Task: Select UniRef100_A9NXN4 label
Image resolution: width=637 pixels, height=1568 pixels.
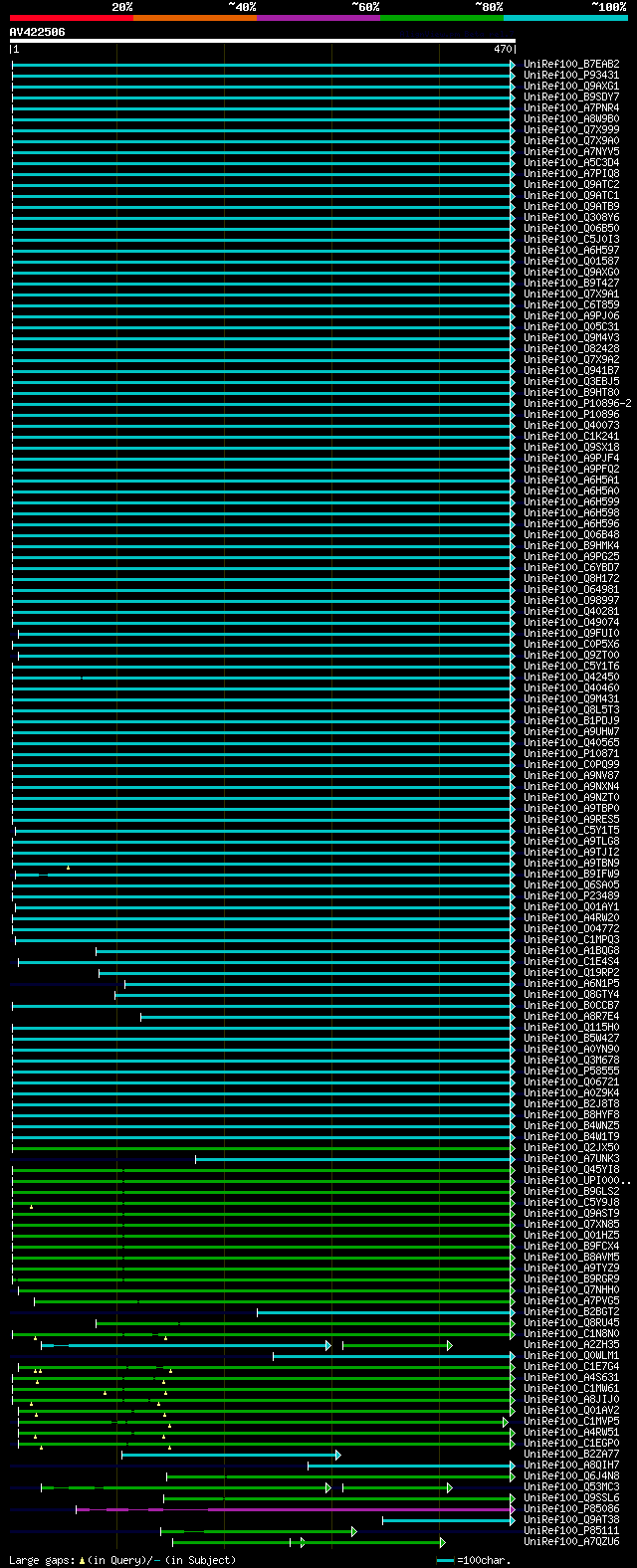Action: coord(571,787)
